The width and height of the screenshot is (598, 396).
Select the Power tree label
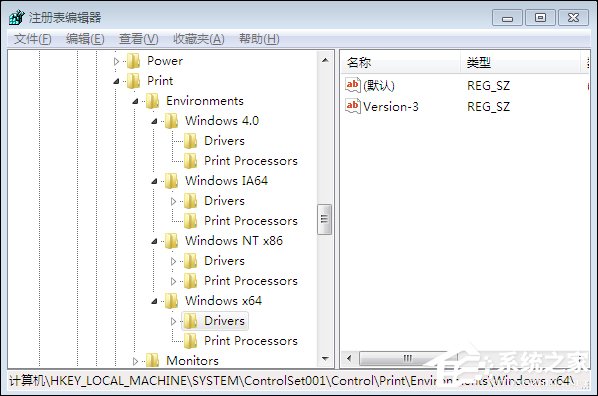[165, 61]
